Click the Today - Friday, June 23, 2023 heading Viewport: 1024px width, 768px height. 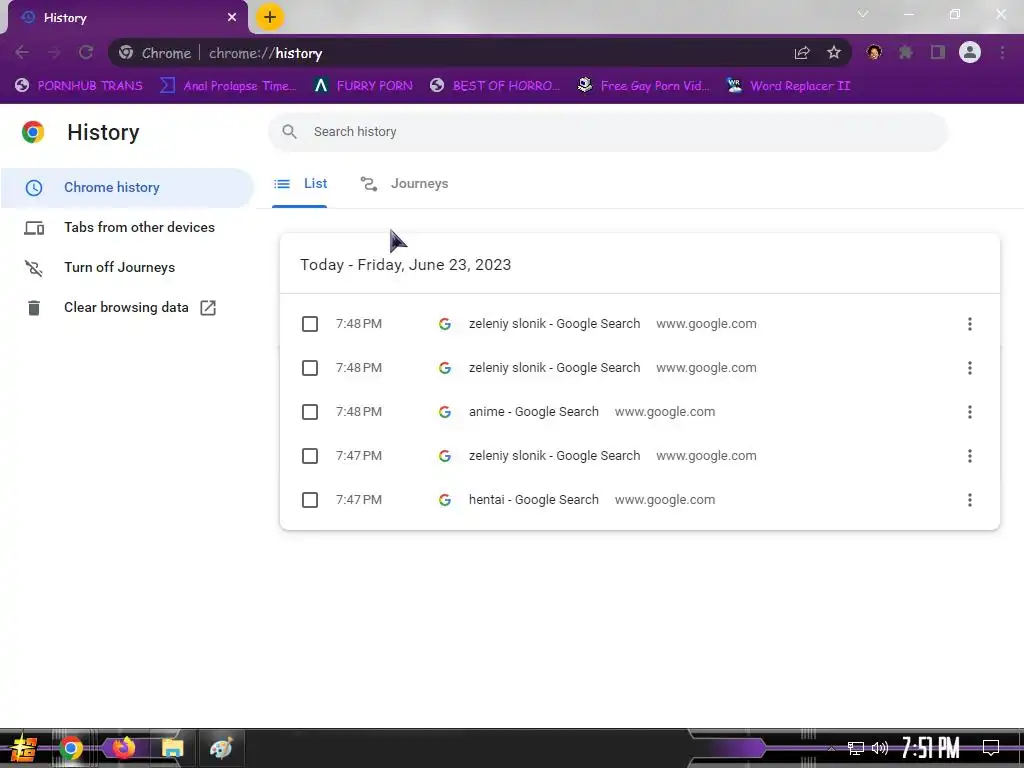406,264
